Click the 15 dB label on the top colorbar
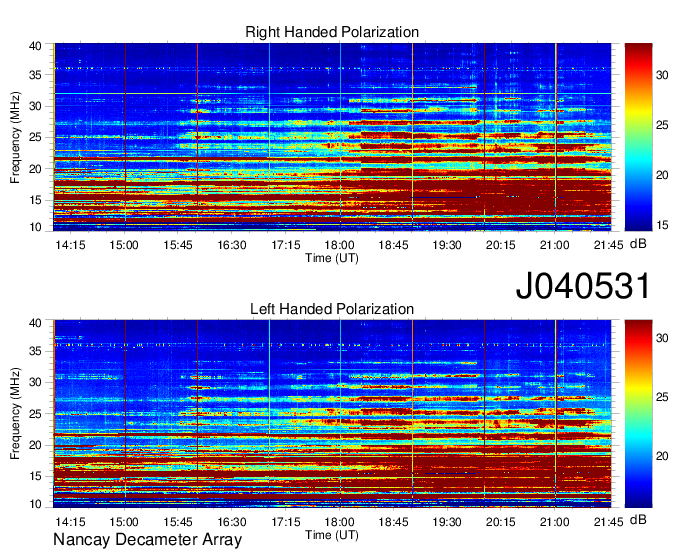This screenshot has width=680, height=552. (x=662, y=225)
